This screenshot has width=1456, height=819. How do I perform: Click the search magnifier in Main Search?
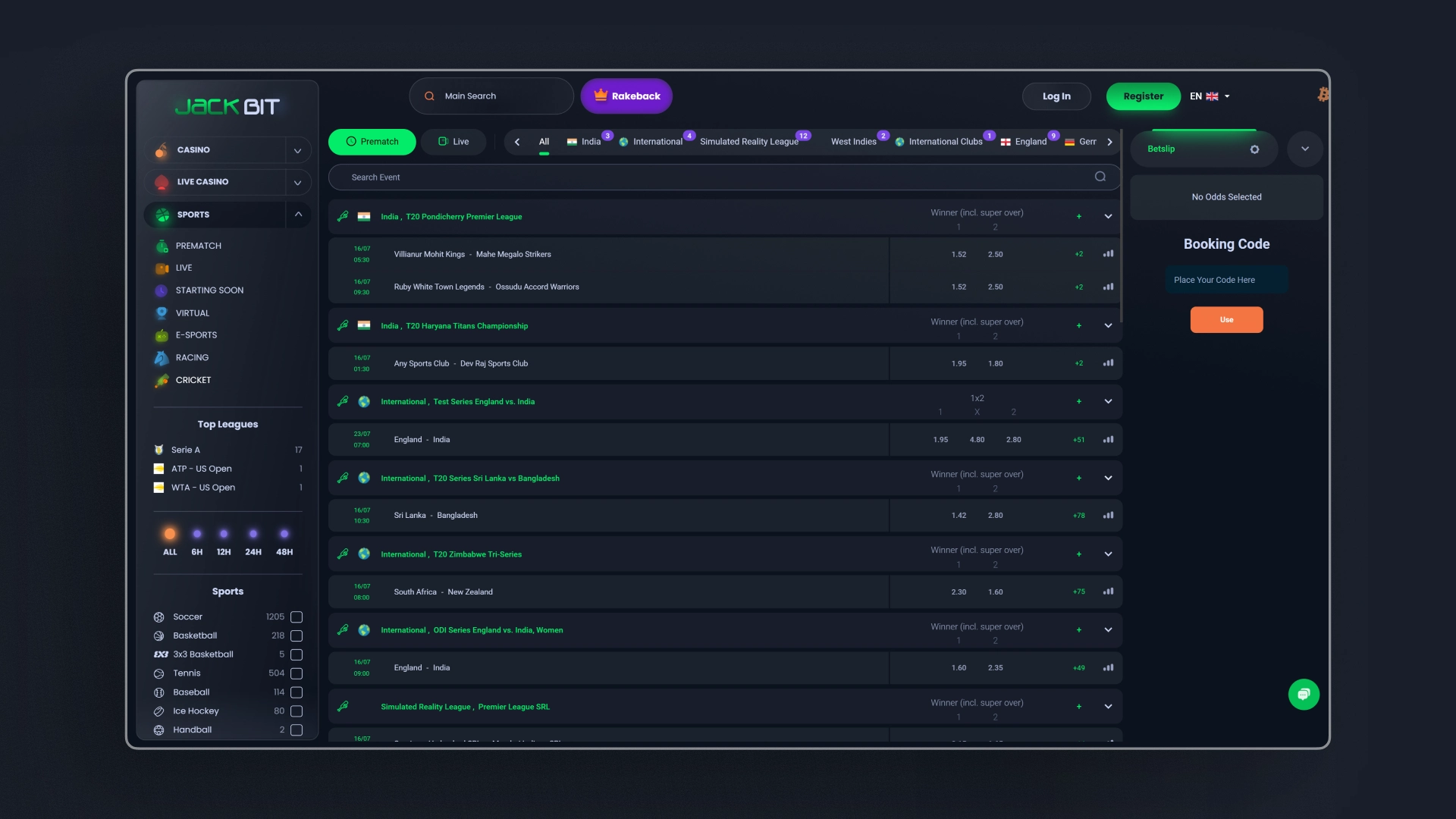coord(429,96)
